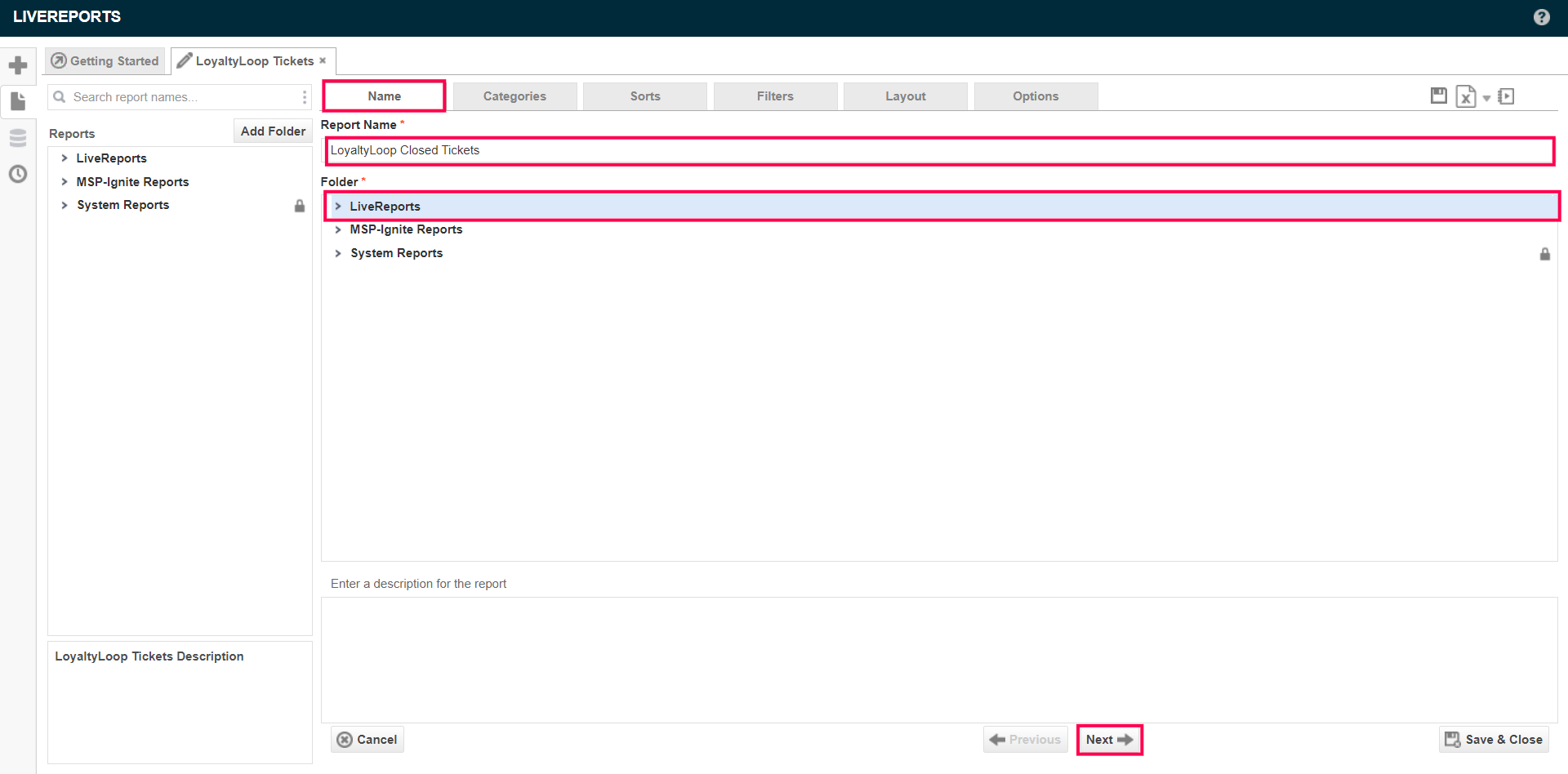The height and width of the screenshot is (774, 1568).
Task: Expand MSP-Ignite Reports in the Folder list
Action: coord(338,229)
